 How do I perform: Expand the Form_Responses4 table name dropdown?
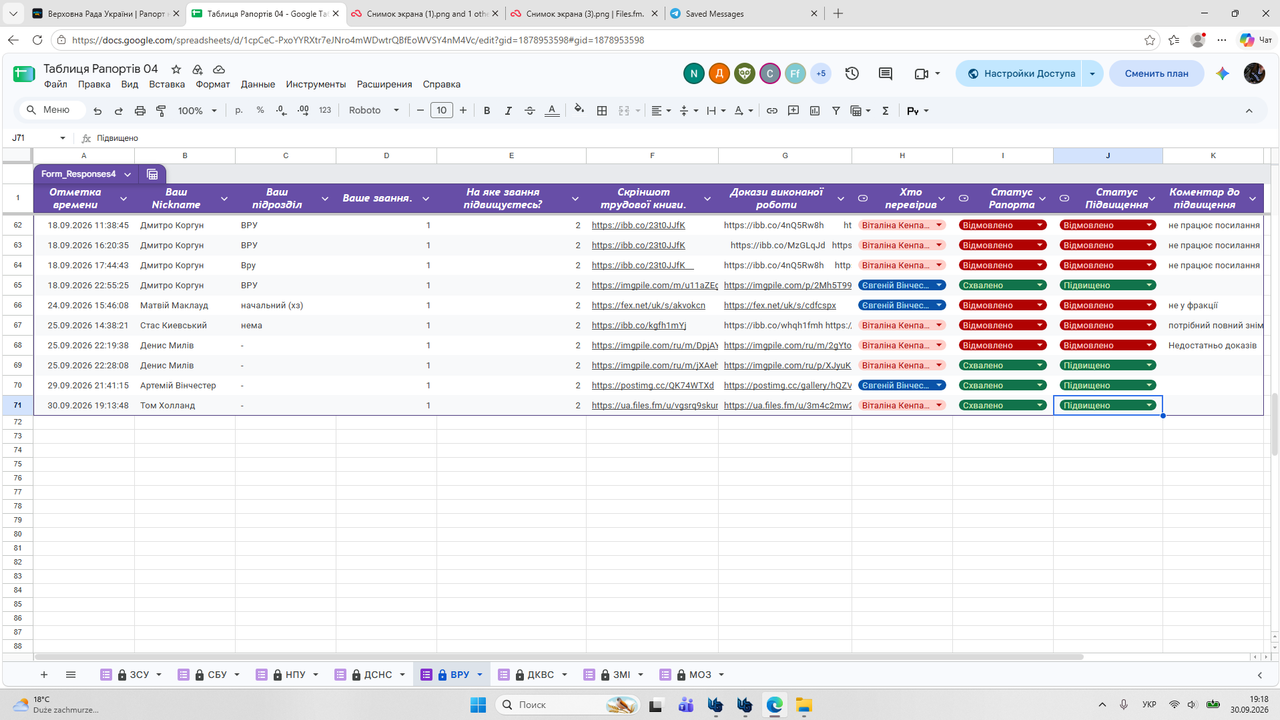(128, 174)
